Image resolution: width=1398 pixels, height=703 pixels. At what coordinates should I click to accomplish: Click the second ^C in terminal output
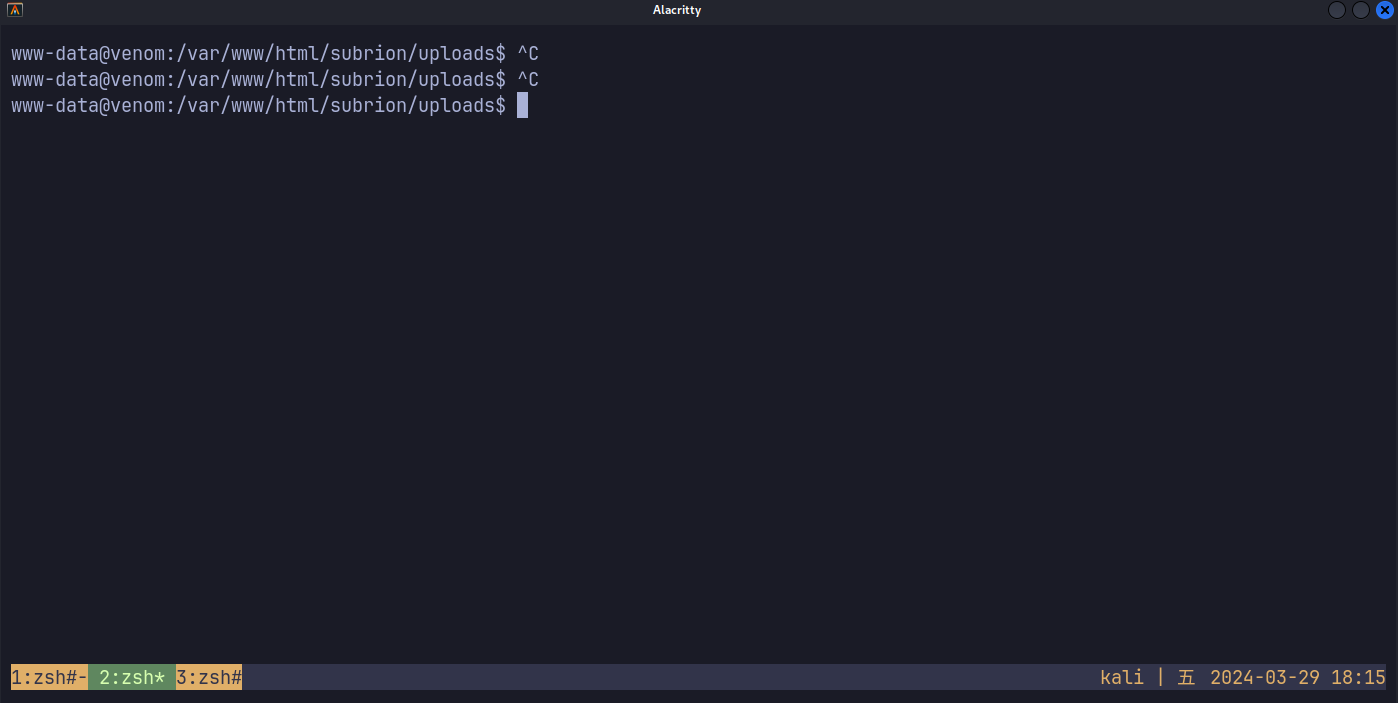[x=527, y=79]
